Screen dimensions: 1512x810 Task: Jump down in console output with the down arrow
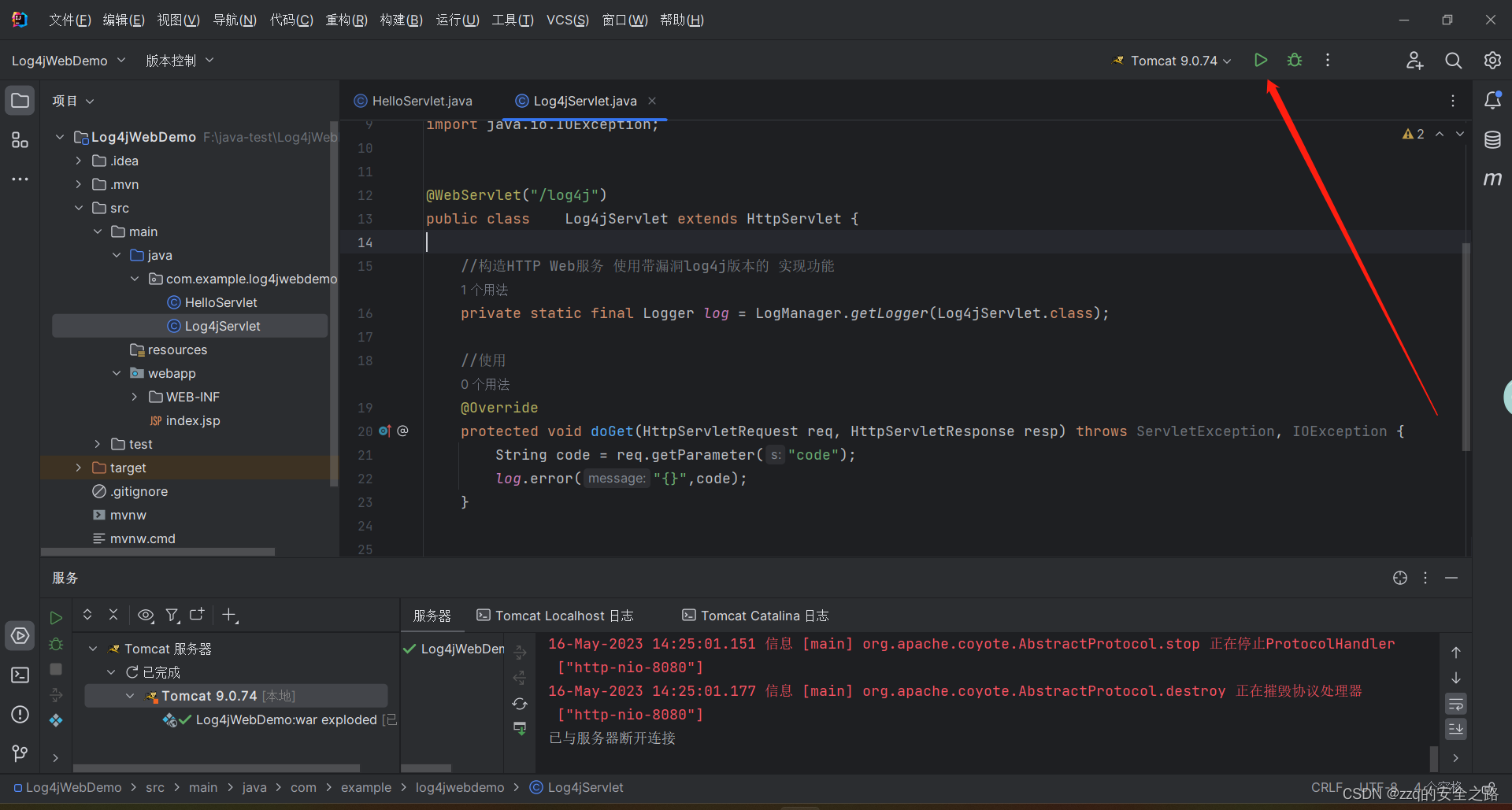[1456, 678]
